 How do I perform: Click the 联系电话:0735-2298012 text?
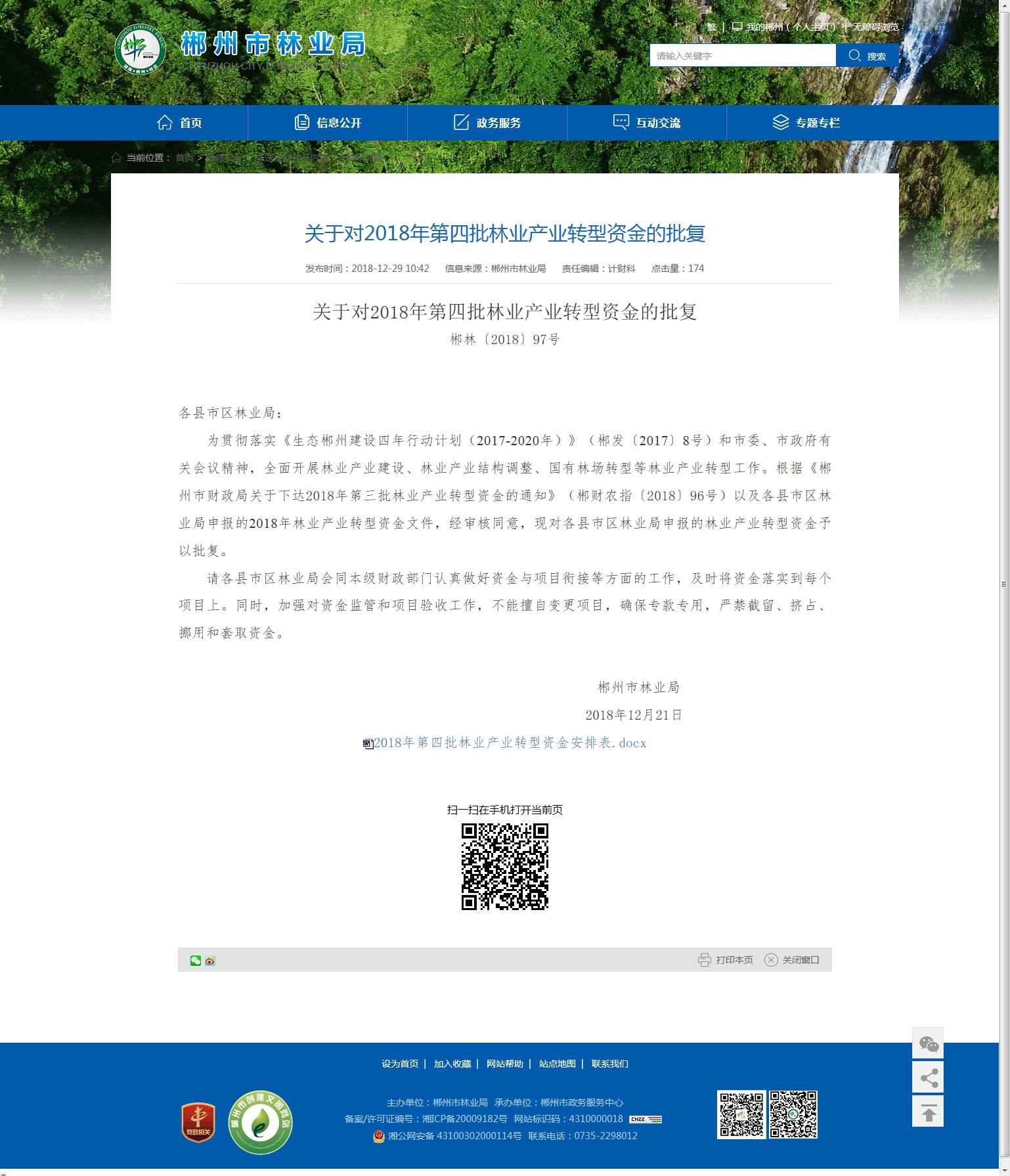(x=583, y=1136)
